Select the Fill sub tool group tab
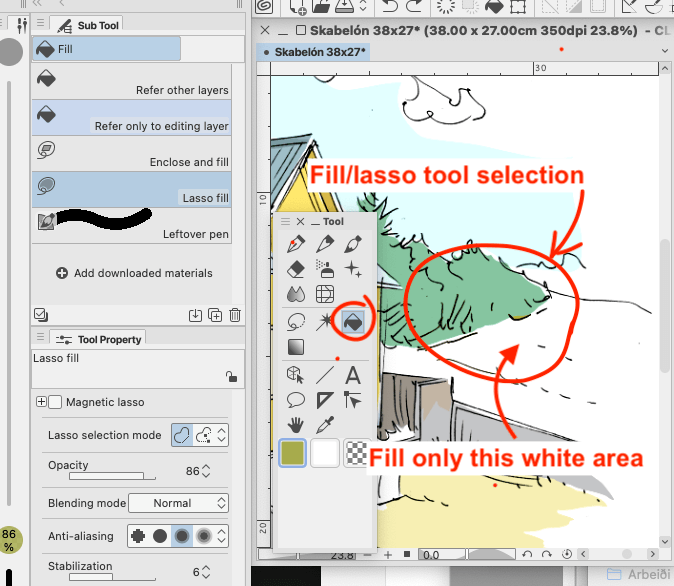The image size is (674, 586). (x=107, y=49)
